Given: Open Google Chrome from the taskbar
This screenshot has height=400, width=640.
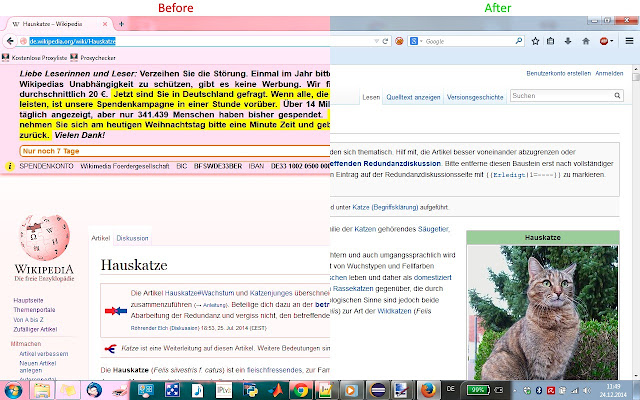Looking at the screenshot, I should pyautogui.click(x=301, y=391).
